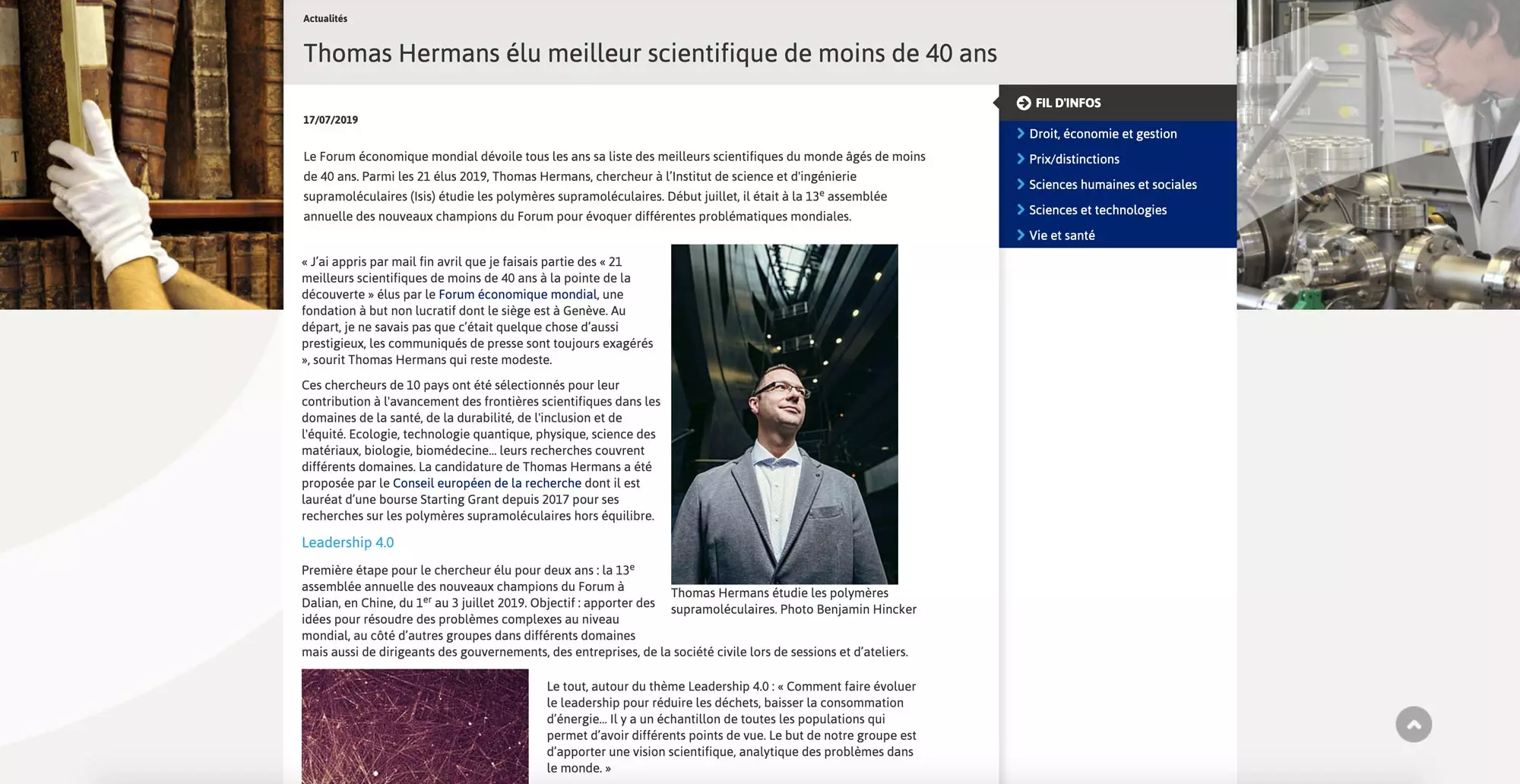Click the photo caption crediting Benjamin Hincker
Viewport: 1520px width, 784px height.
(x=793, y=601)
